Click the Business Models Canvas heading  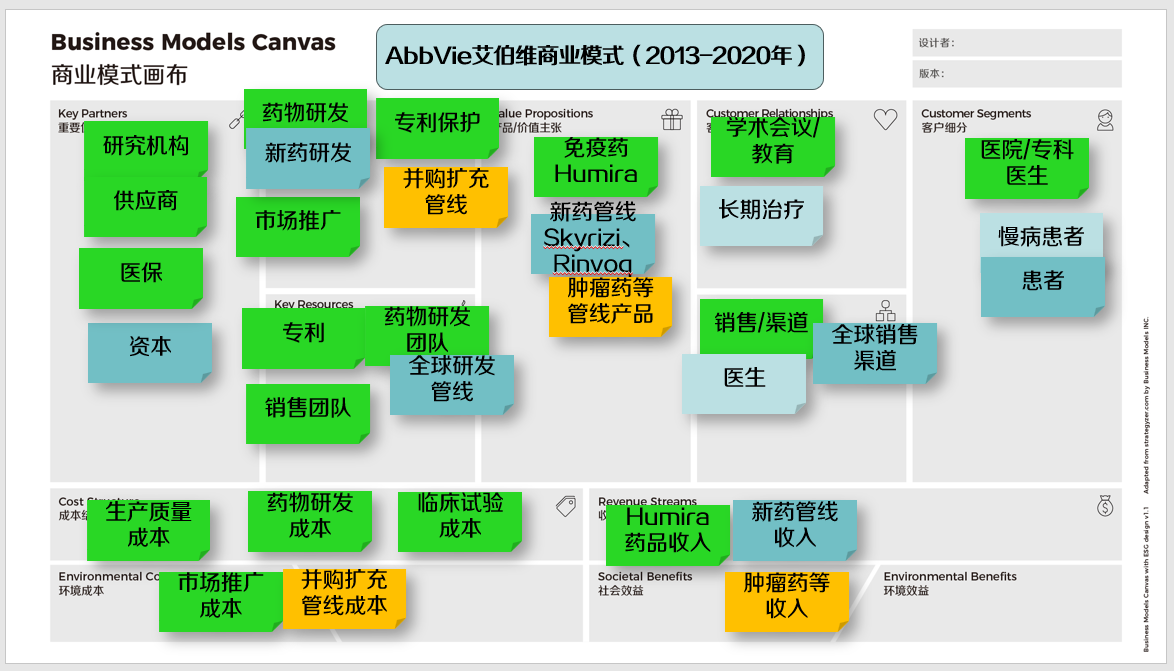pos(193,43)
